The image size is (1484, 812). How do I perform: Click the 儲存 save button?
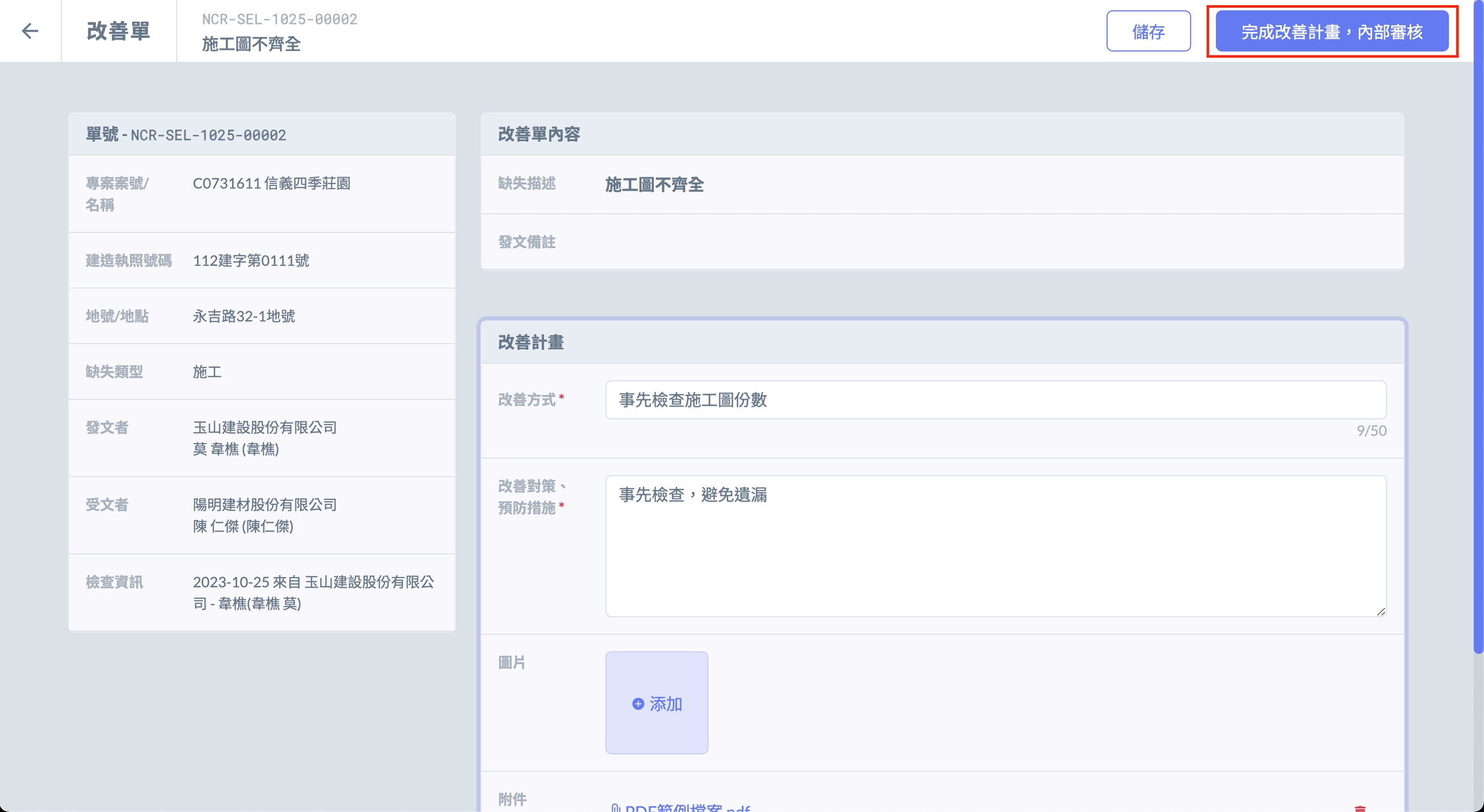pos(1148,31)
